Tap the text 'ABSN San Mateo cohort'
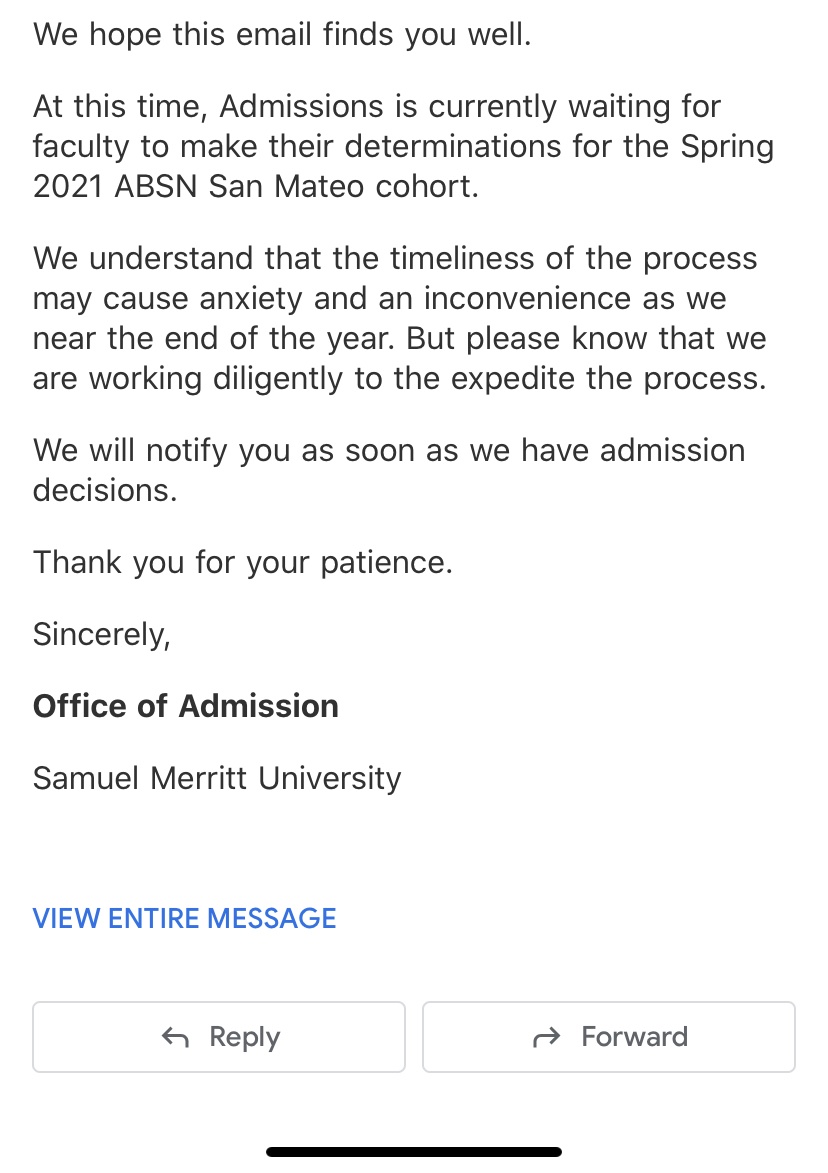Viewport: 828px width, 1173px height. [296, 186]
